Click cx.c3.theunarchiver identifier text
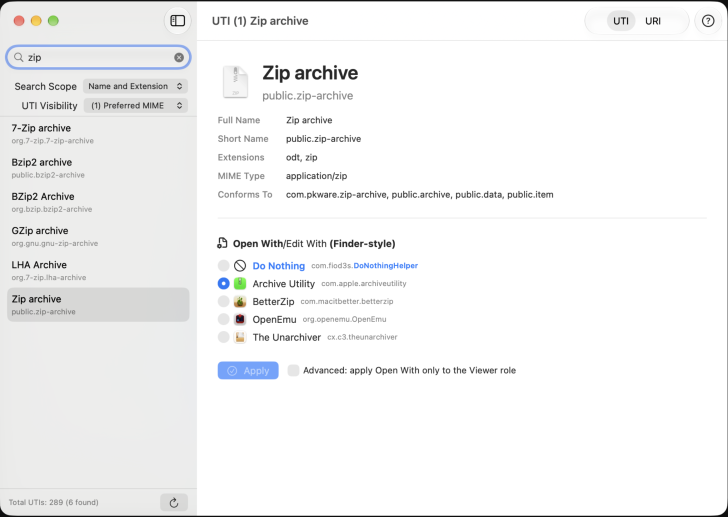The height and width of the screenshot is (517, 728). (x=362, y=337)
